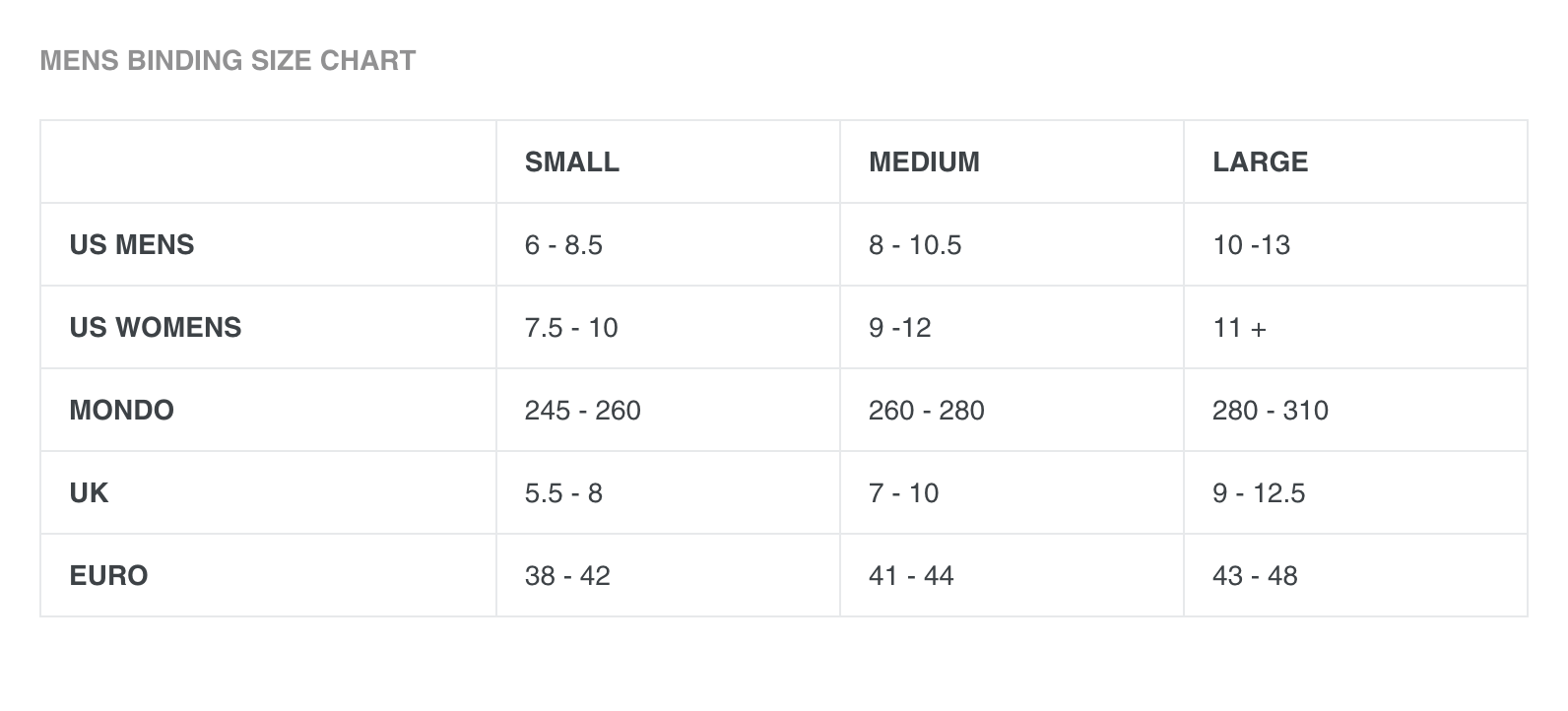1568x711 pixels.
Task: Click the Mens Binding Size Chart heading
Action: pos(228,61)
